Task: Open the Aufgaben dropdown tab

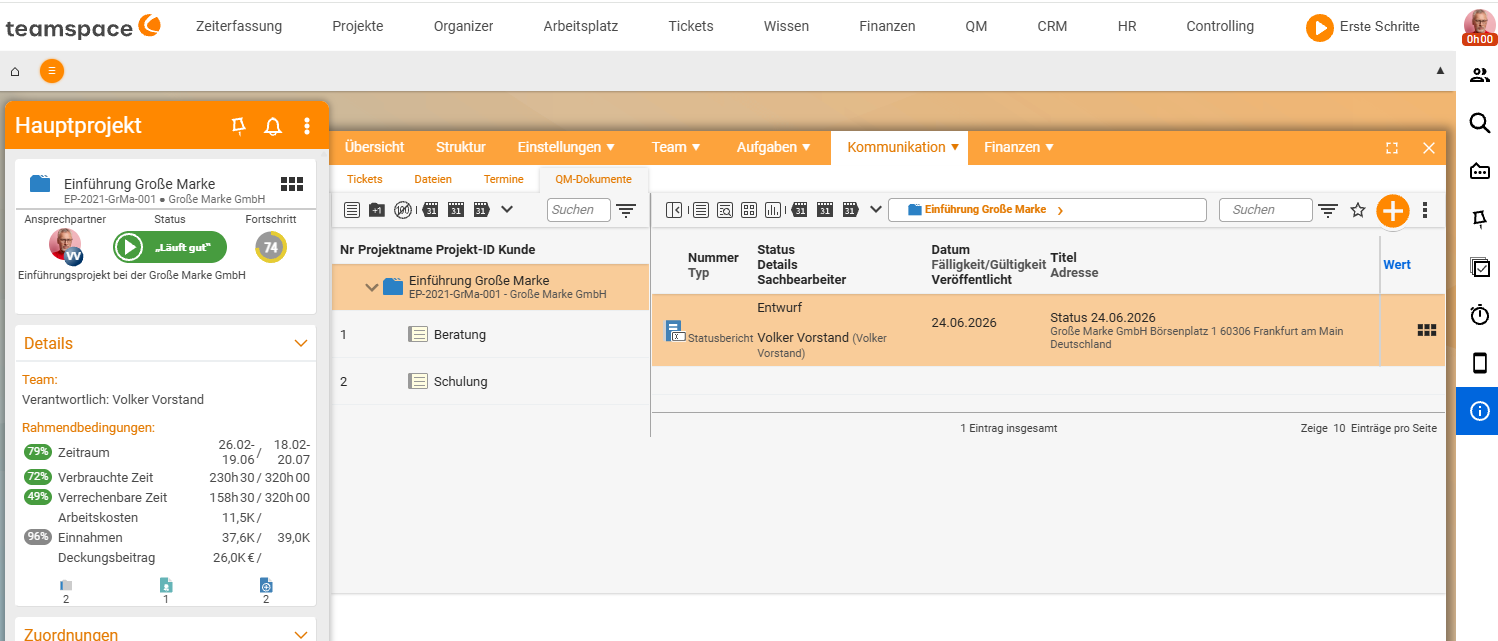Action: pyautogui.click(x=774, y=147)
